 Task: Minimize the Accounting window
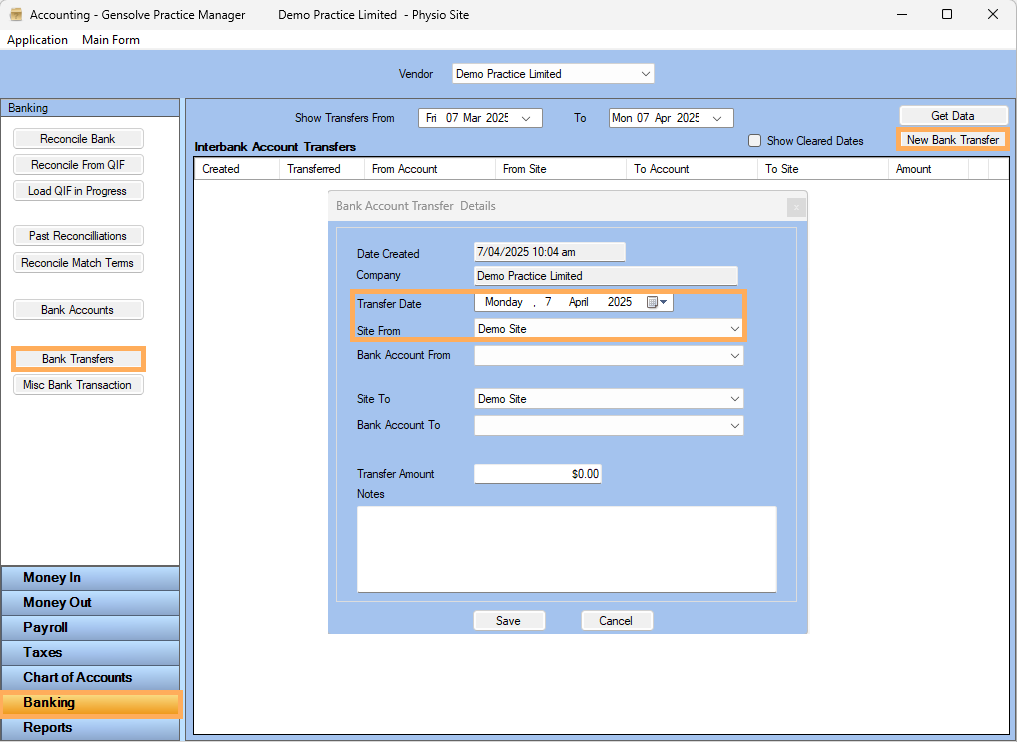click(x=902, y=14)
